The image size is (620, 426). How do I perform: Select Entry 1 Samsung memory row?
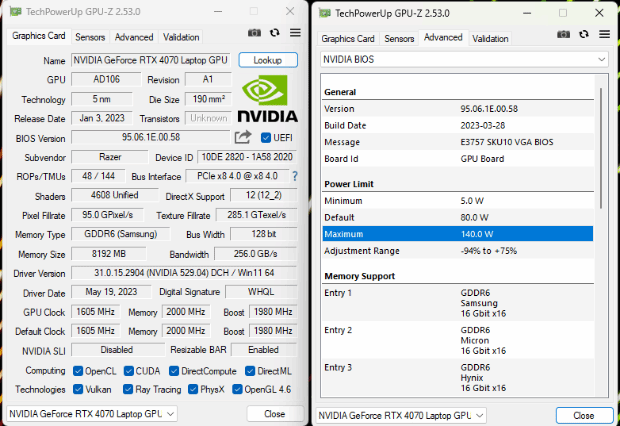point(458,303)
